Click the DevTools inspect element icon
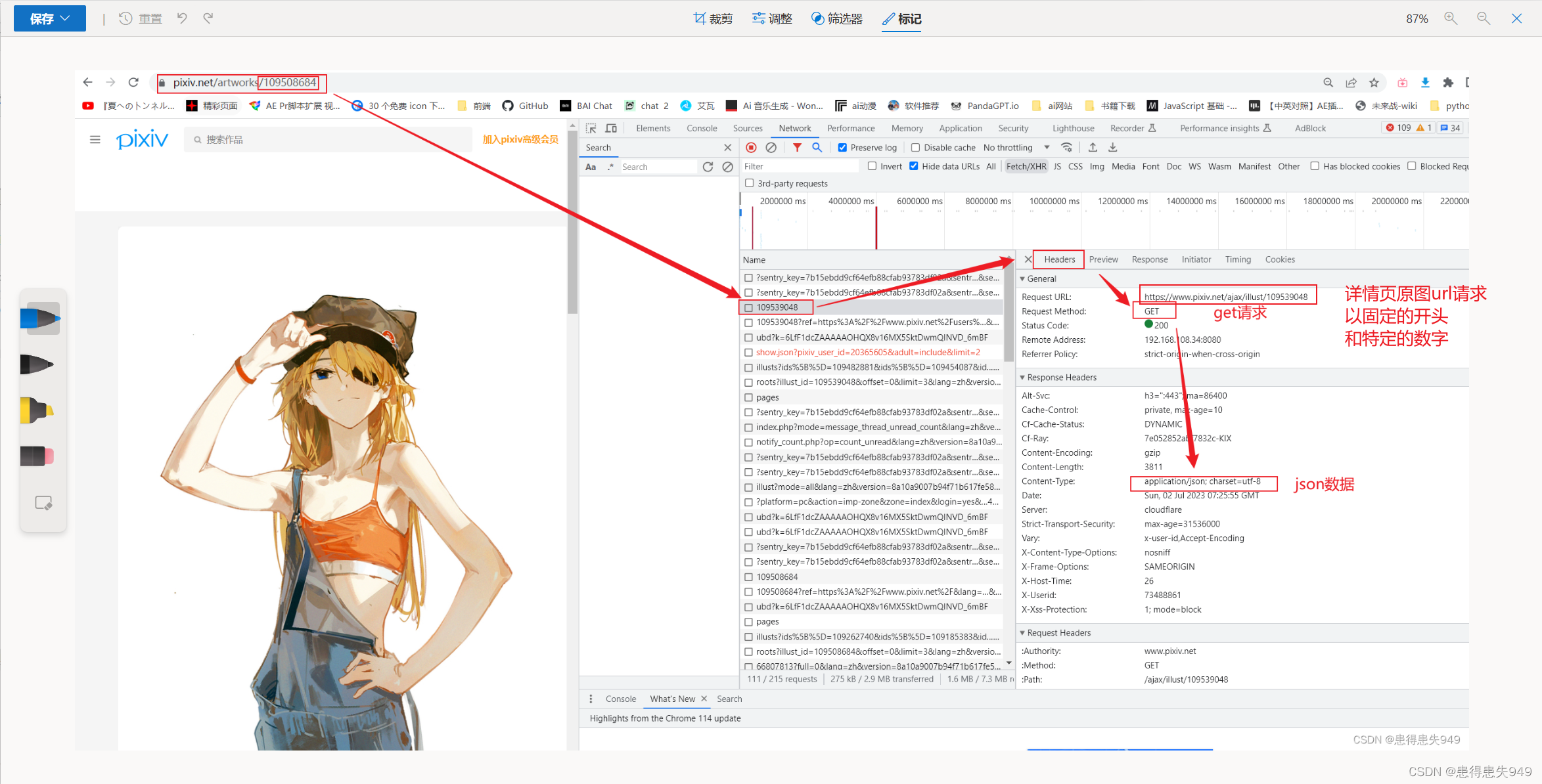The image size is (1542, 784). [591, 128]
